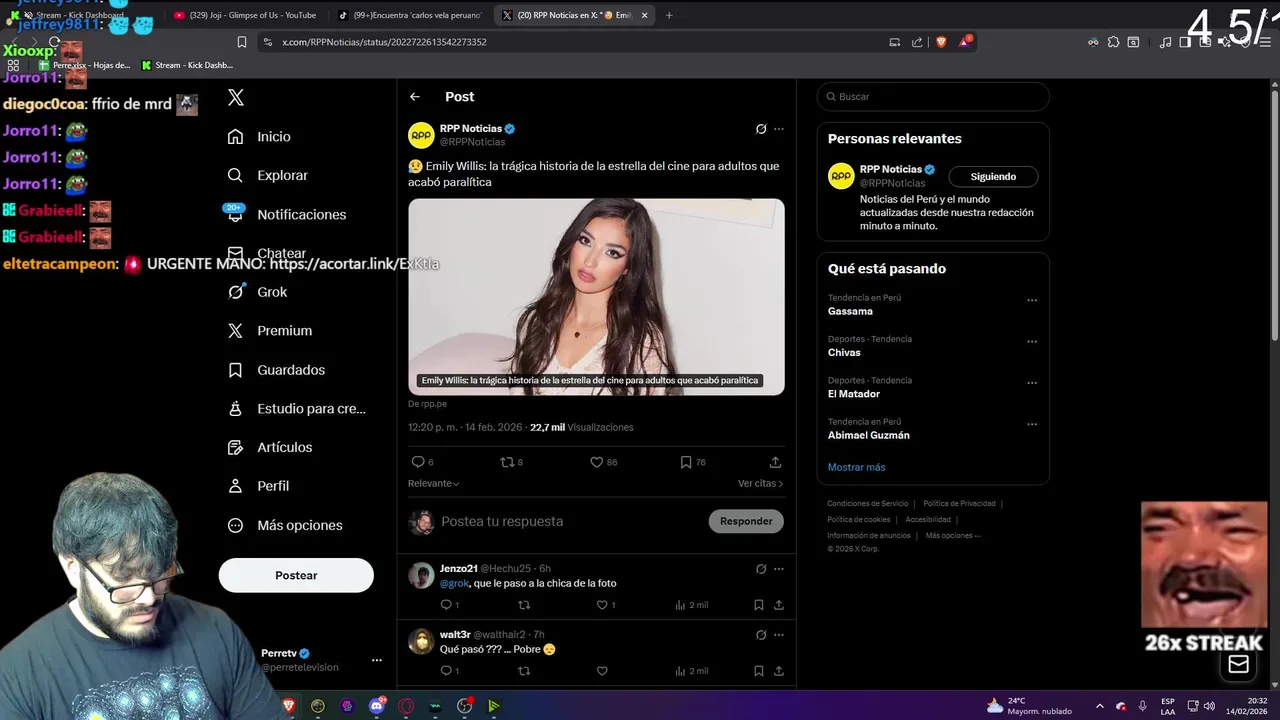The width and height of the screenshot is (1280, 720).
Task: Open the Perre.xlsx bookmark
Action: (x=84, y=65)
